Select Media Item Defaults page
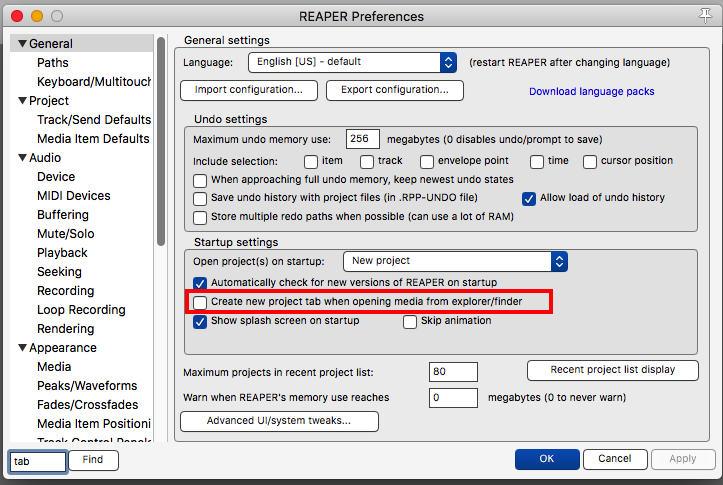723x485 pixels. coord(93,139)
